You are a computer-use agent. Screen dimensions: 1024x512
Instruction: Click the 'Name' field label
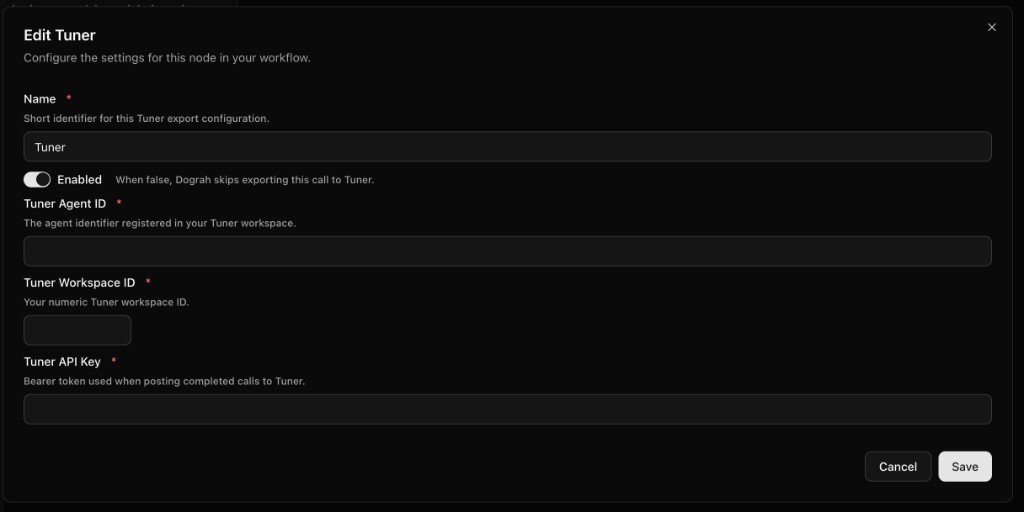40,99
